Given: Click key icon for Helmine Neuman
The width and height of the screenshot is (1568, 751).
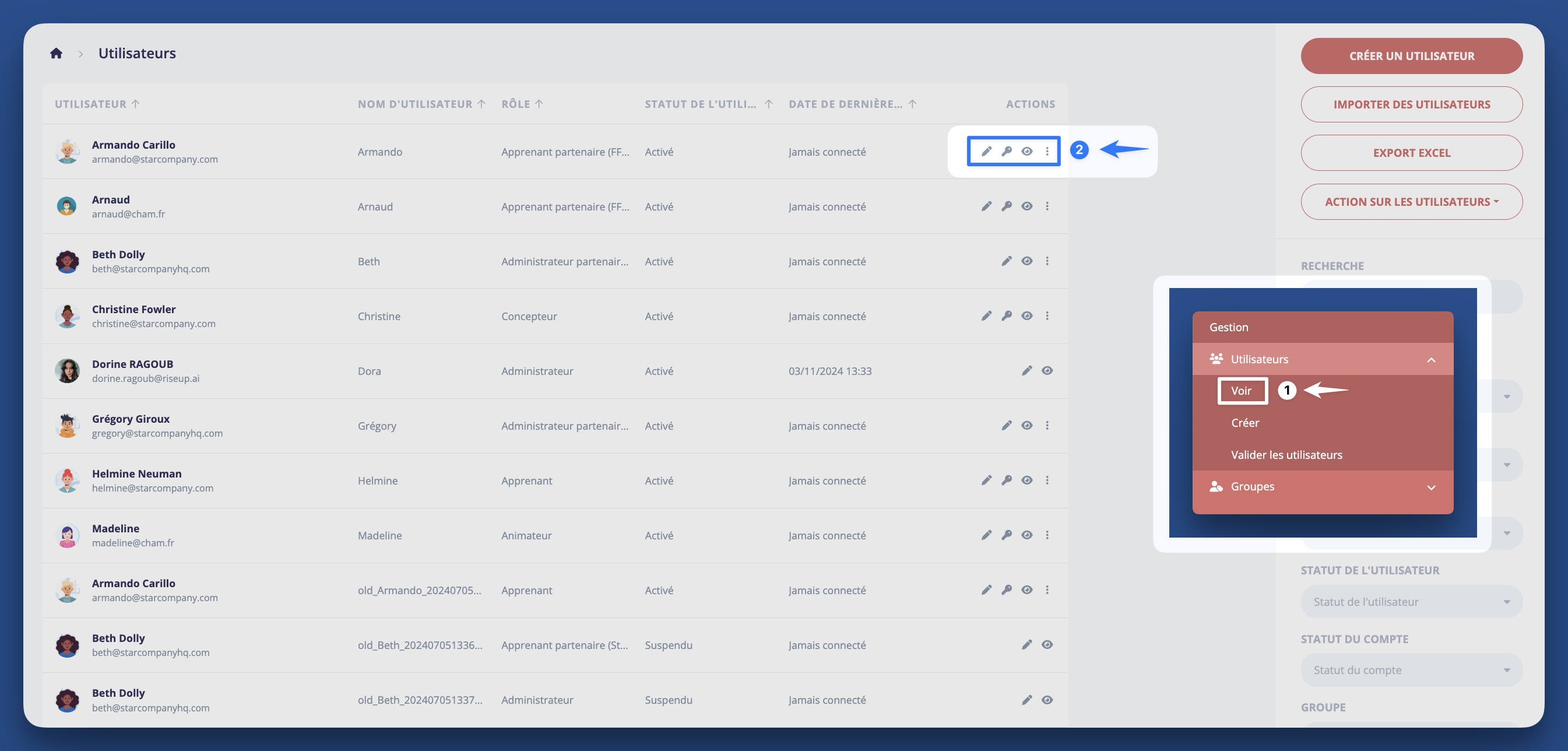Looking at the screenshot, I should coord(1006,480).
